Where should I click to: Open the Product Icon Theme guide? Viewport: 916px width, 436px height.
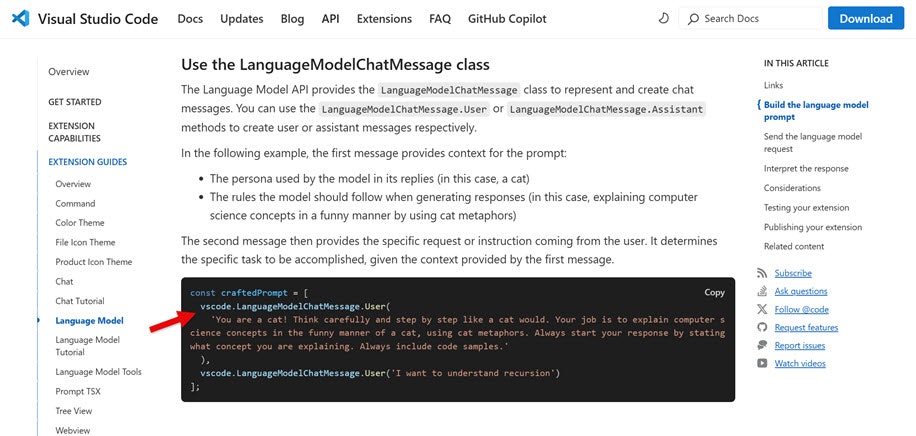click(93, 262)
